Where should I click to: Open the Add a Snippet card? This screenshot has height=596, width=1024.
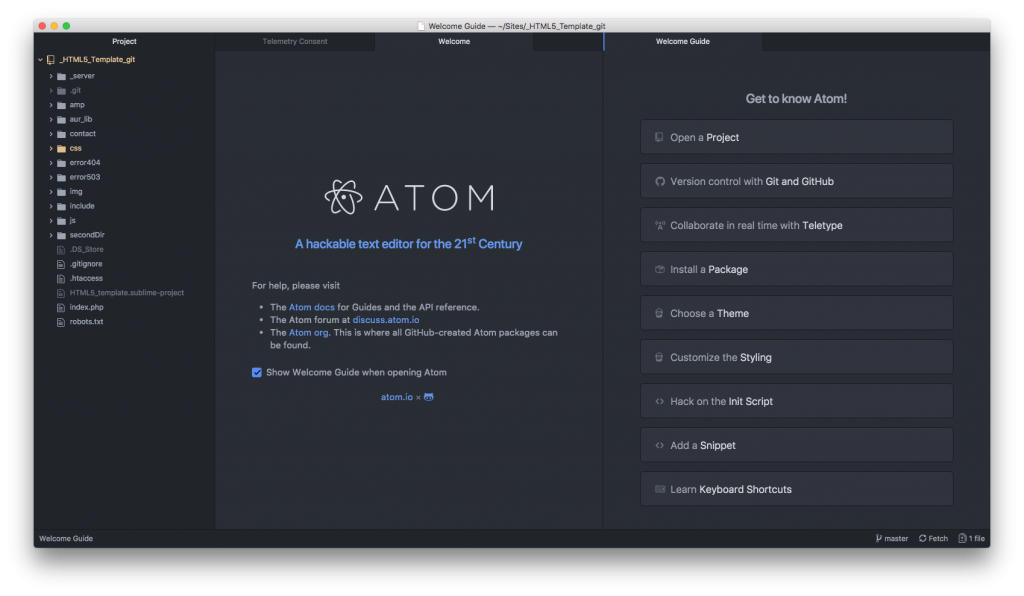click(x=796, y=445)
